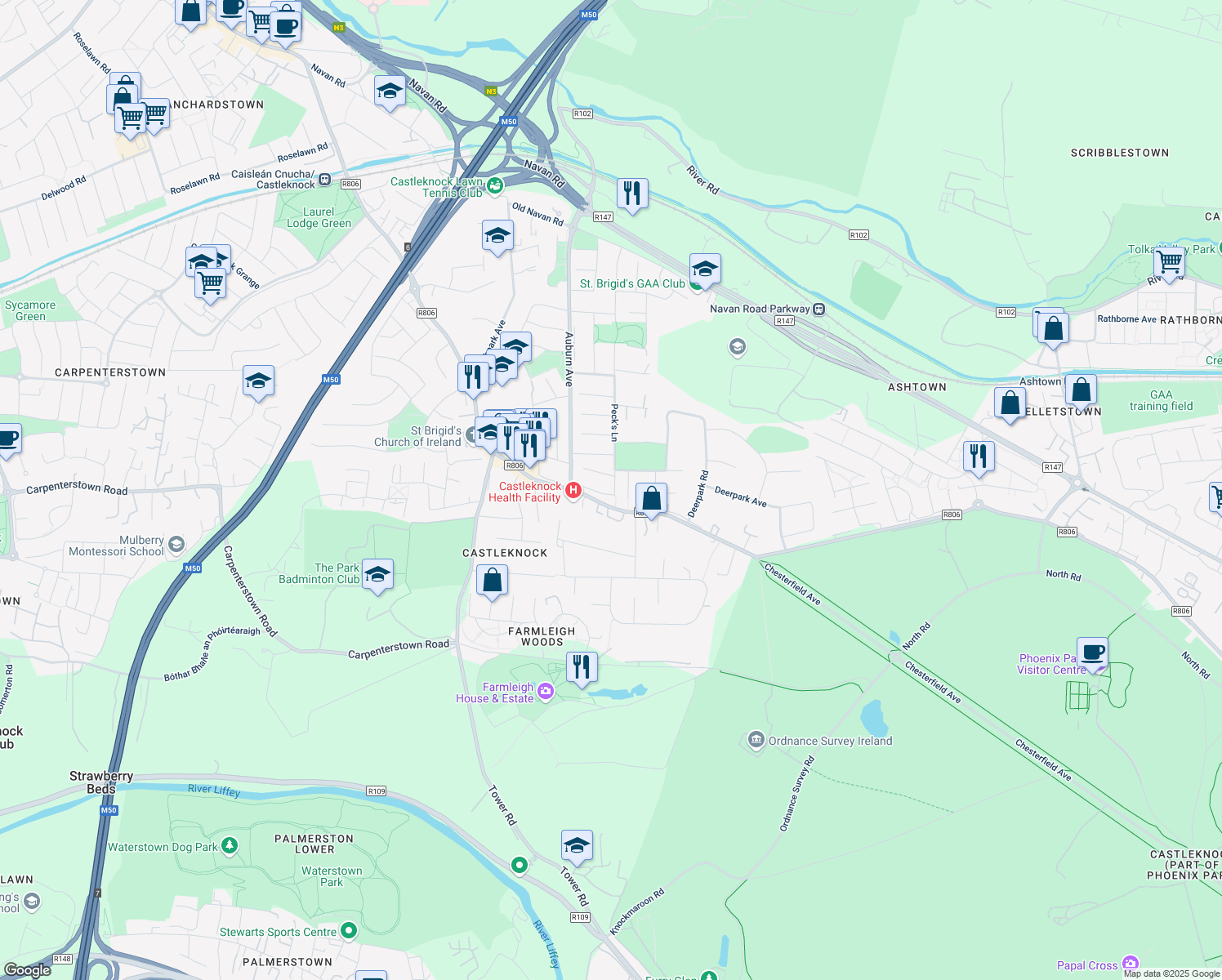Click the Waterstown Dog Park marker
Viewport: 1222px width, 980px height.
coord(230,845)
